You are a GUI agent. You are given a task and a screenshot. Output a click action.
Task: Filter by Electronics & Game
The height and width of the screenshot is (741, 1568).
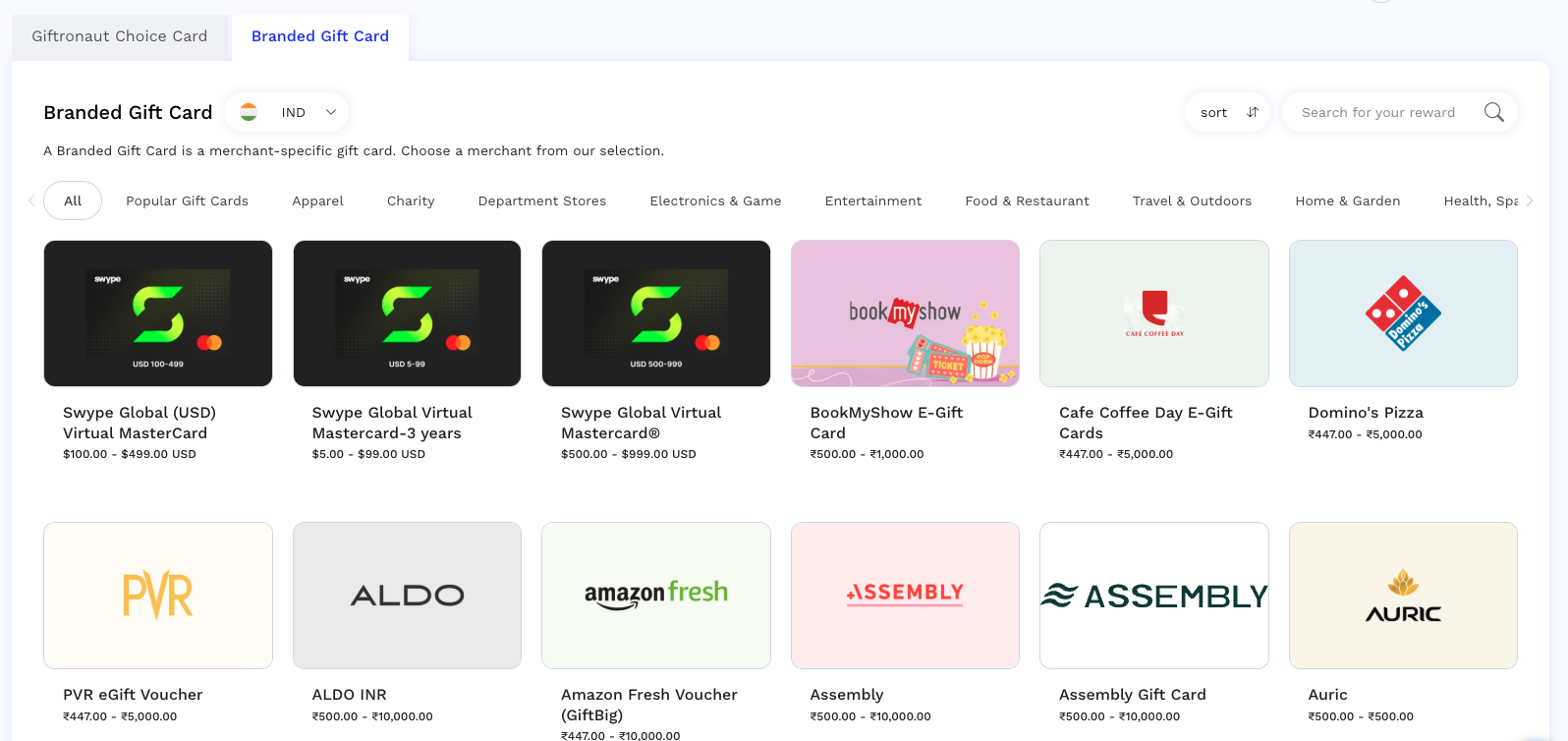(x=715, y=200)
